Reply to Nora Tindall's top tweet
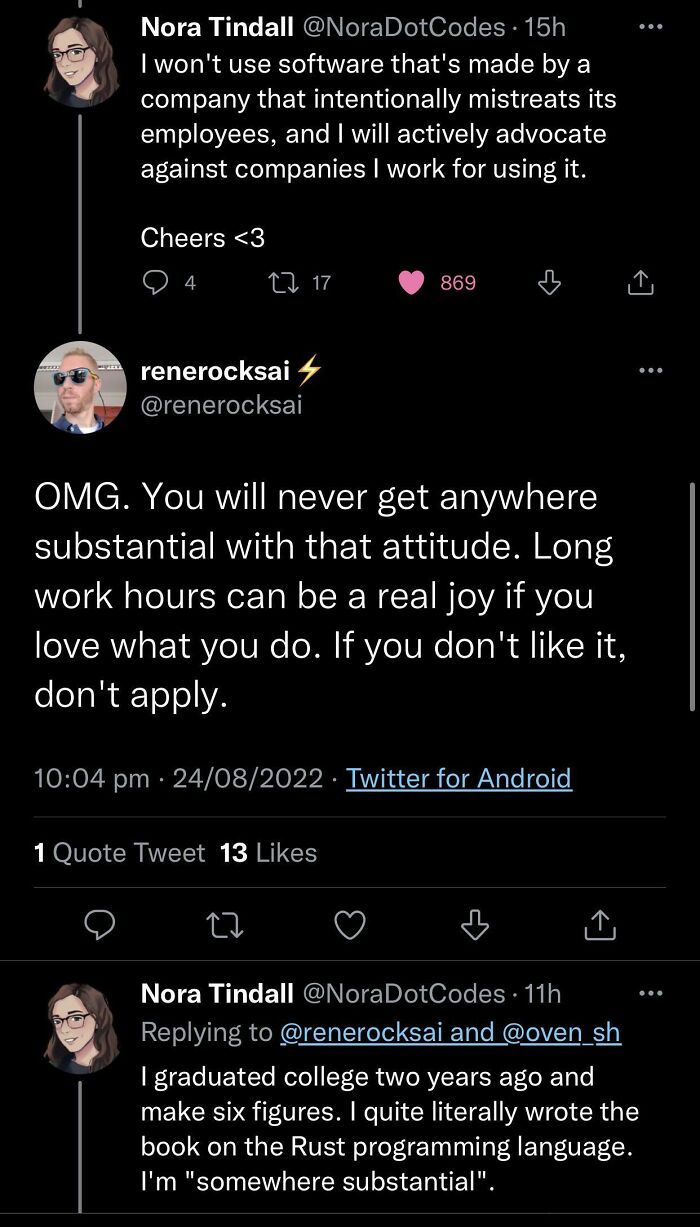Viewport: 700px width, 1227px height. tap(155, 283)
